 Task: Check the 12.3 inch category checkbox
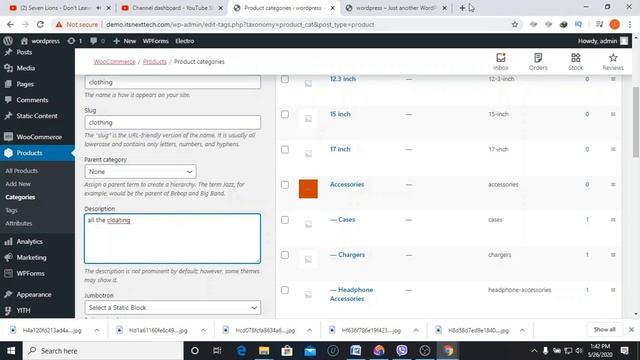pos(285,79)
